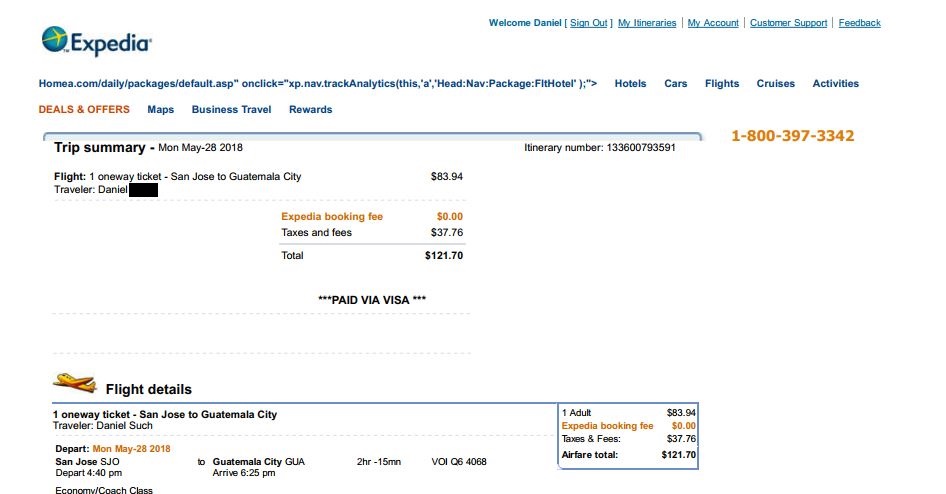Open My Itineraries

(x=647, y=23)
